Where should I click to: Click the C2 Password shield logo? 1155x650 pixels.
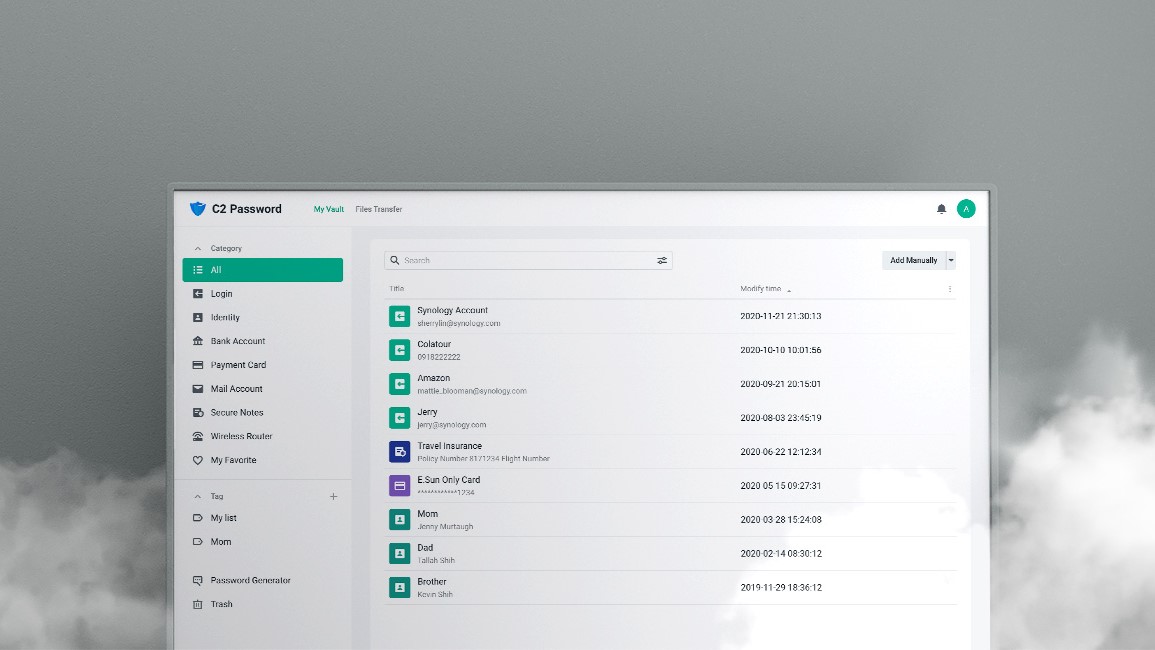pyautogui.click(x=197, y=209)
